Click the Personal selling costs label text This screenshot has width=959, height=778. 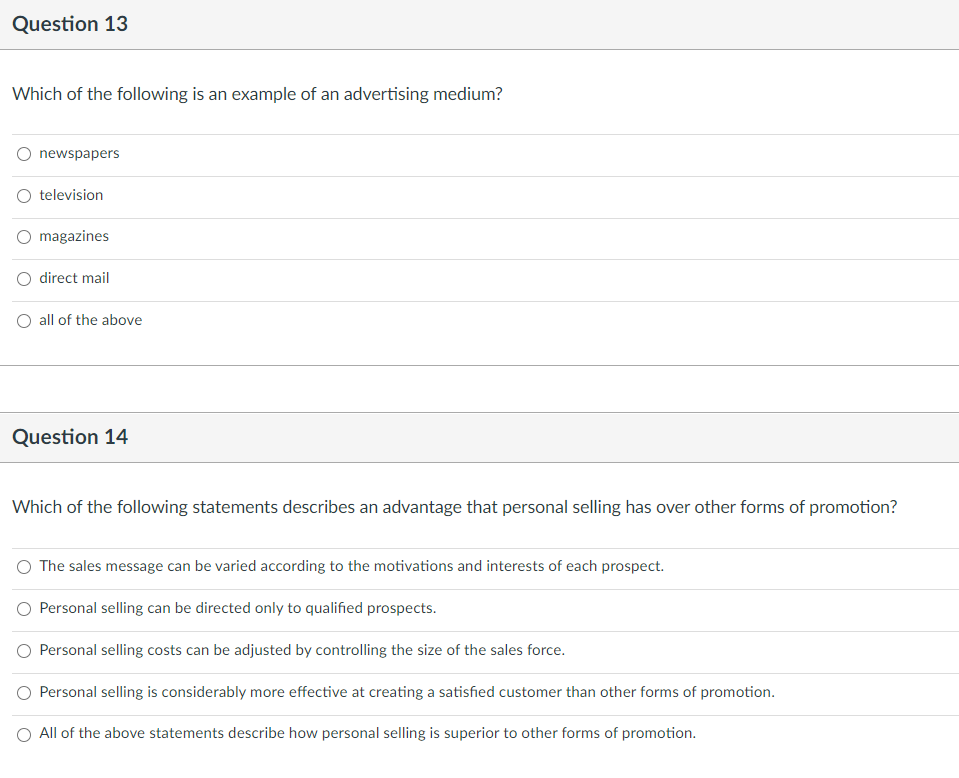[x=302, y=650]
